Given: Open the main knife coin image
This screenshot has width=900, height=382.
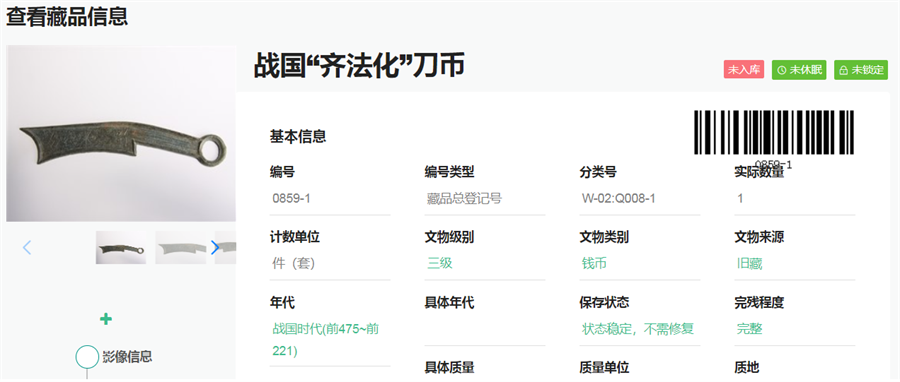Looking at the screenshot, I should (121, 134).
